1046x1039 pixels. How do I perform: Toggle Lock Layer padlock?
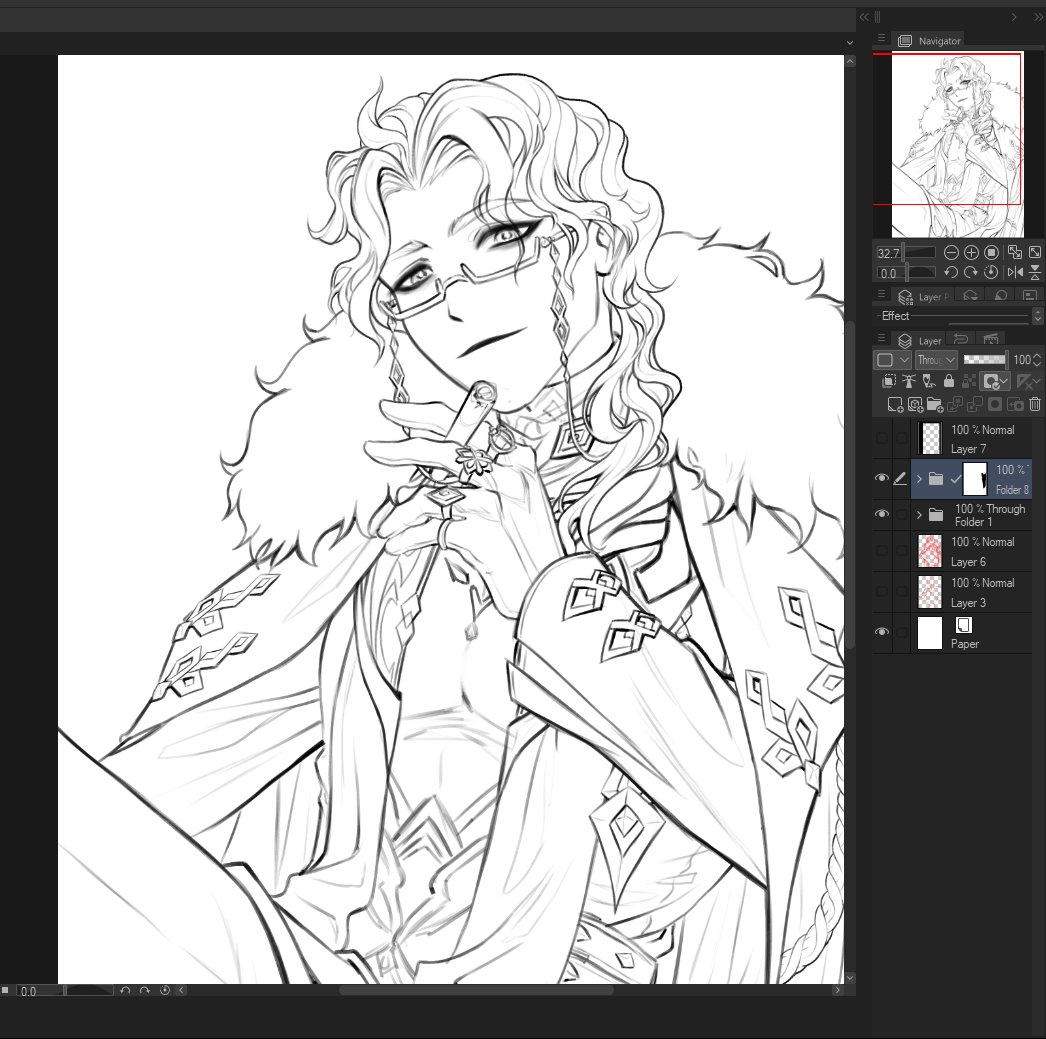click(949, 381)
